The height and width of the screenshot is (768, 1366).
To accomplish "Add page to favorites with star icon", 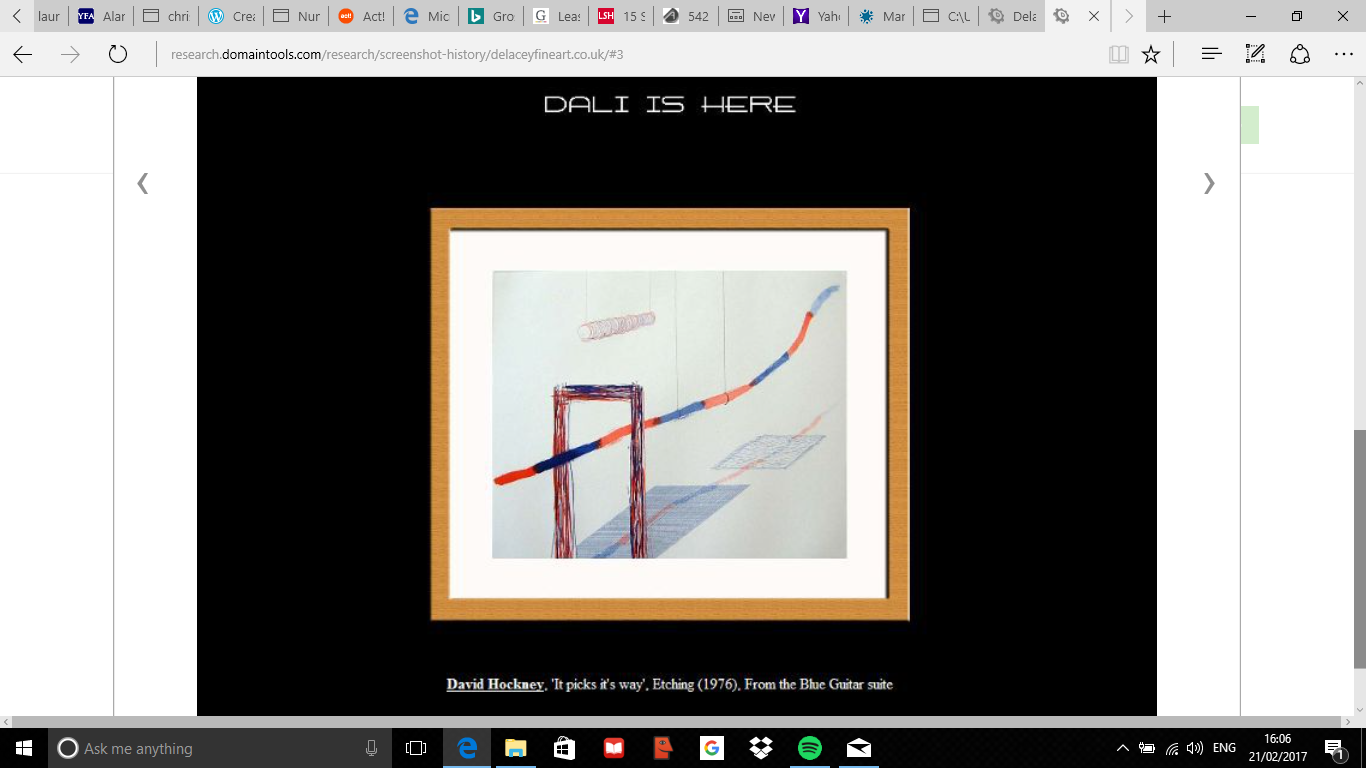I will tap(1151, 54).
